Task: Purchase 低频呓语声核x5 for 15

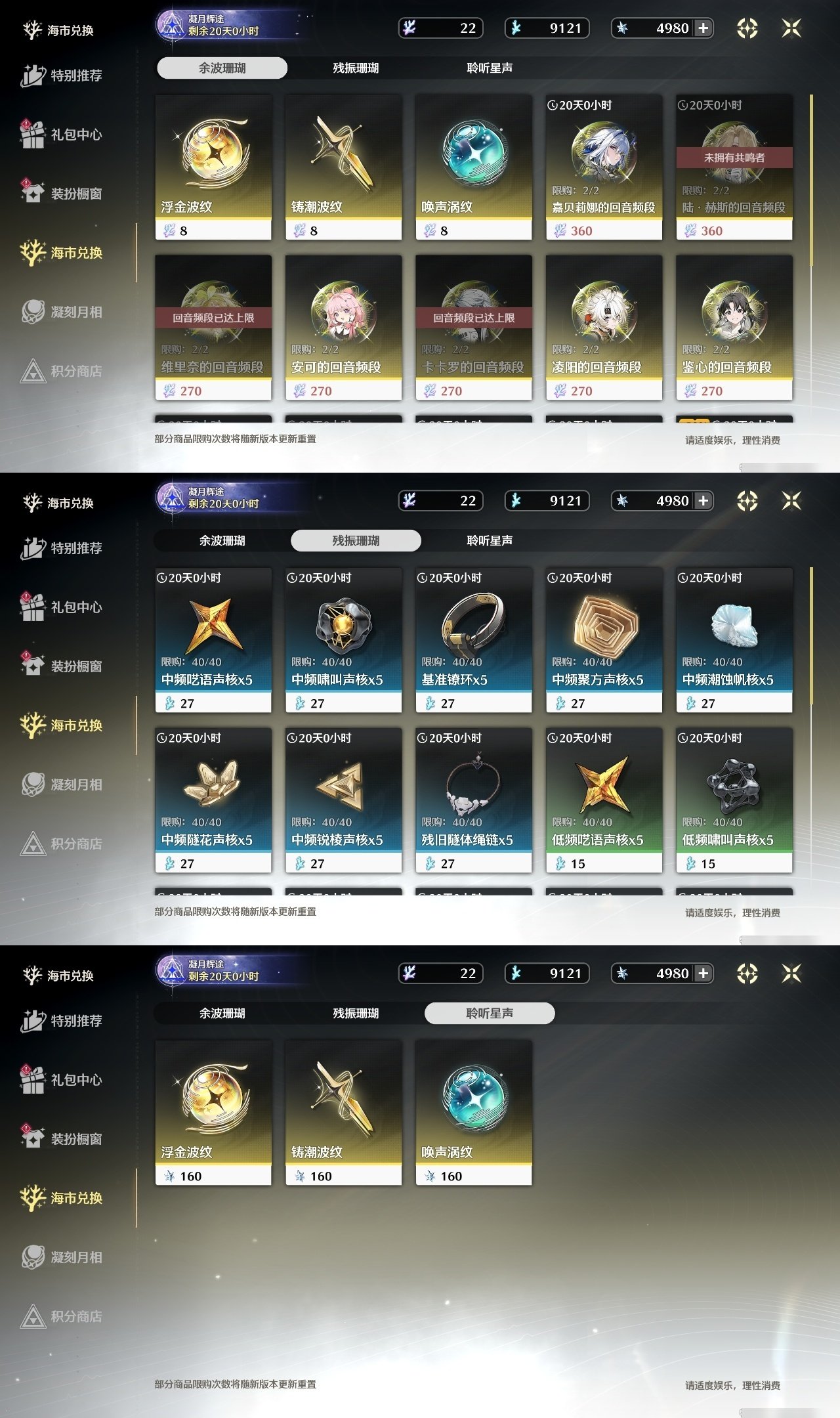Action: pyautogui.click(x=604, y=800)
